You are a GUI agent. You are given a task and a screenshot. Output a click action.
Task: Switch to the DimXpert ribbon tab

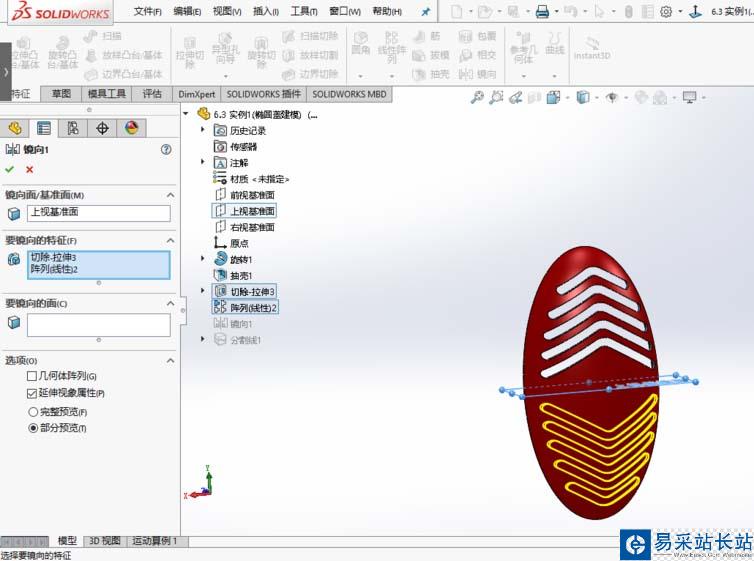197,94
